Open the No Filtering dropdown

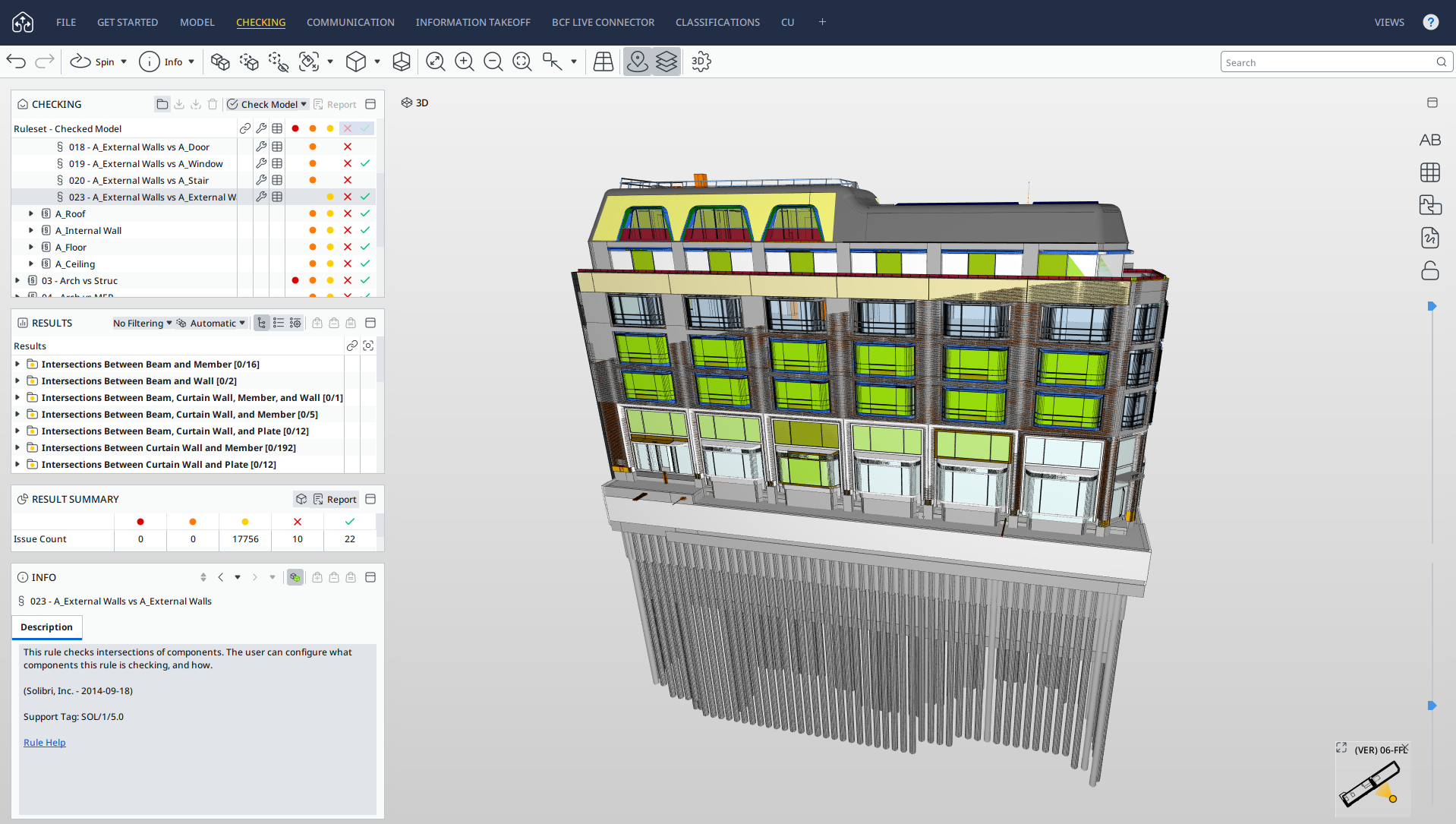(142, 324)
